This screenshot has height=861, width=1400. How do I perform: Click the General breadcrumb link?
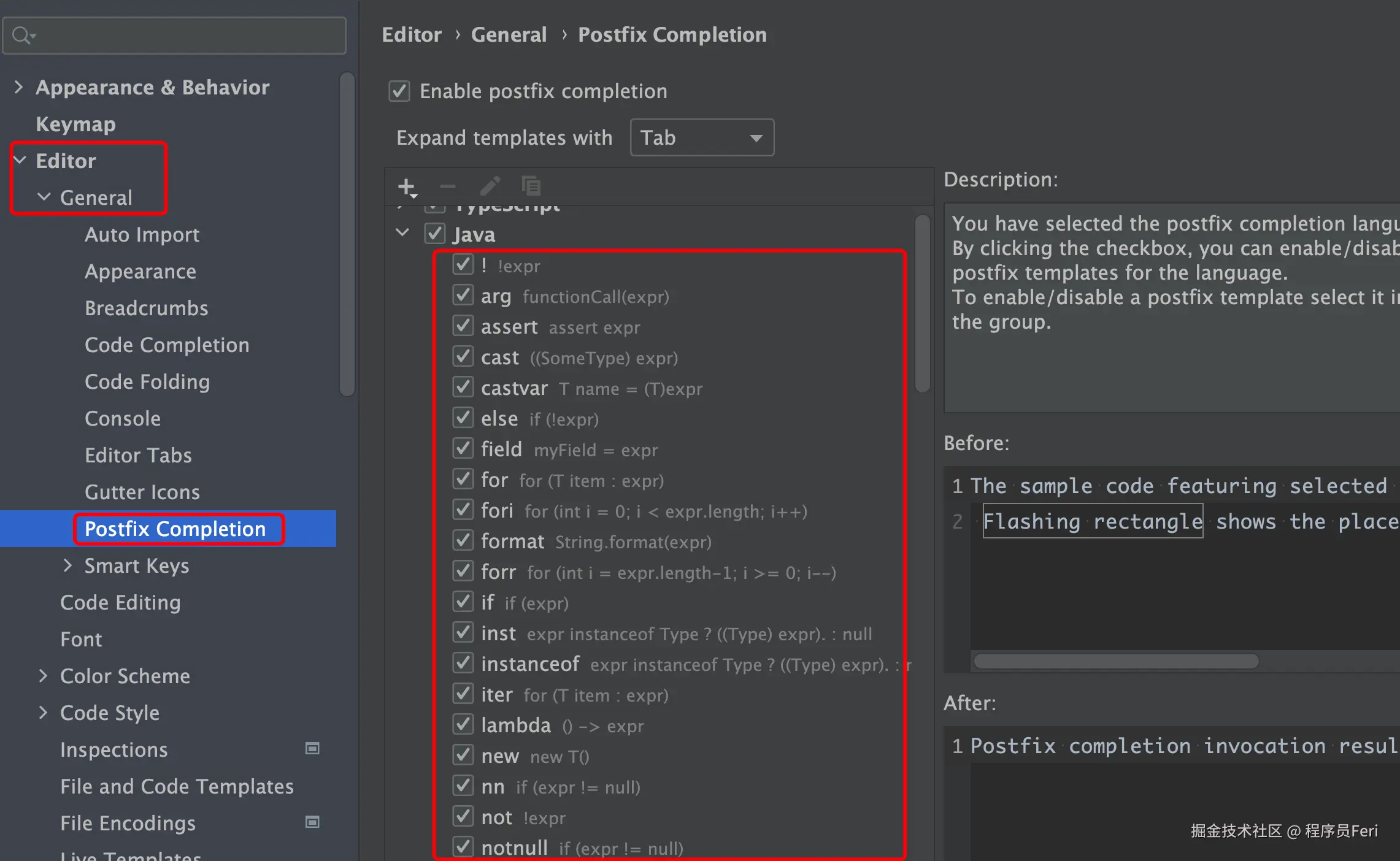click(x=509, y=35)
